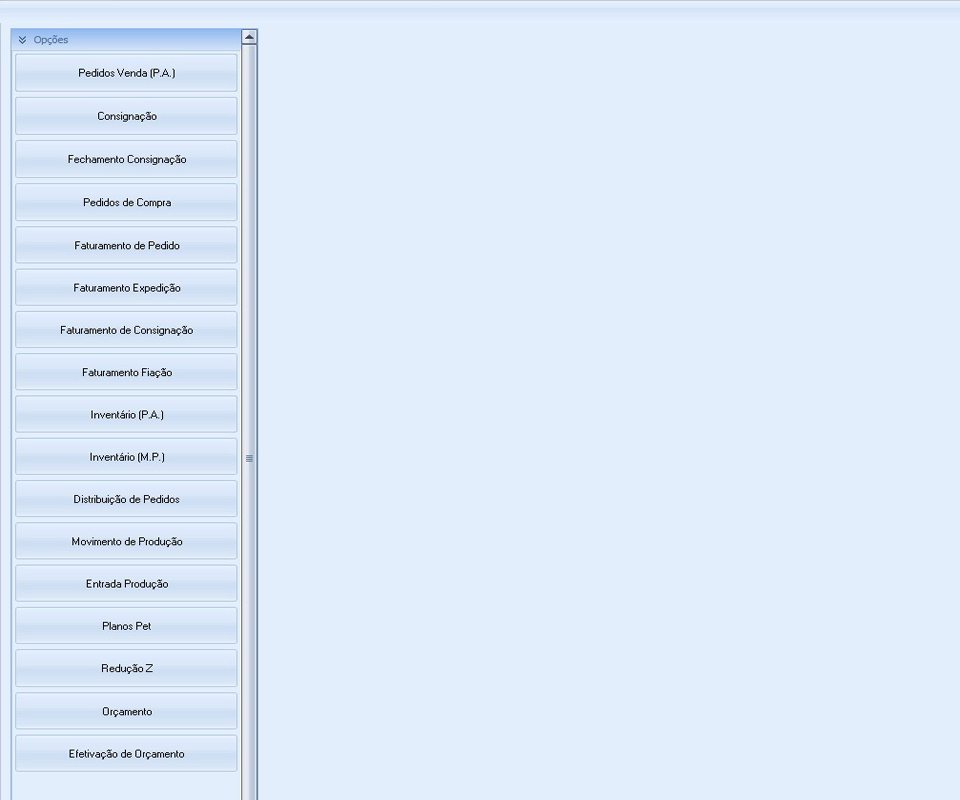Screen dimensions: 960x800
Task: Open Inventário (P.A.)
Action: (x=127, y=414)
